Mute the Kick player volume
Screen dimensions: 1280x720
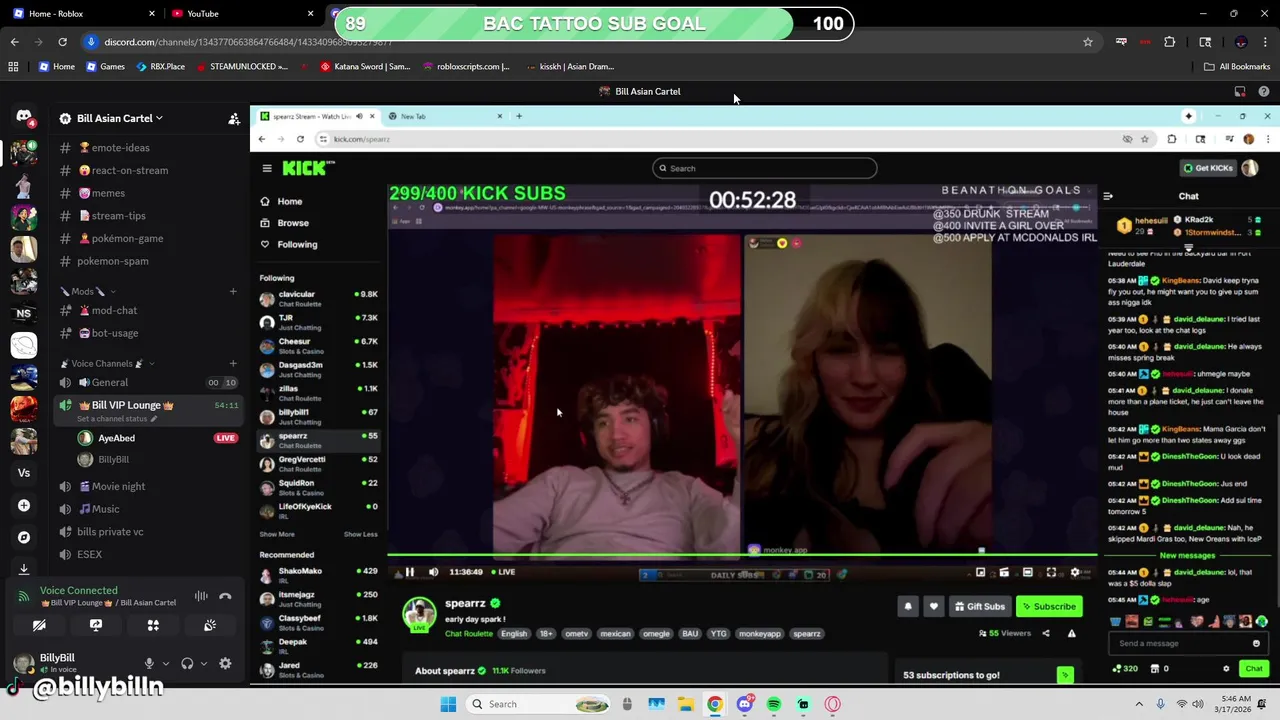tap(434, 572)
